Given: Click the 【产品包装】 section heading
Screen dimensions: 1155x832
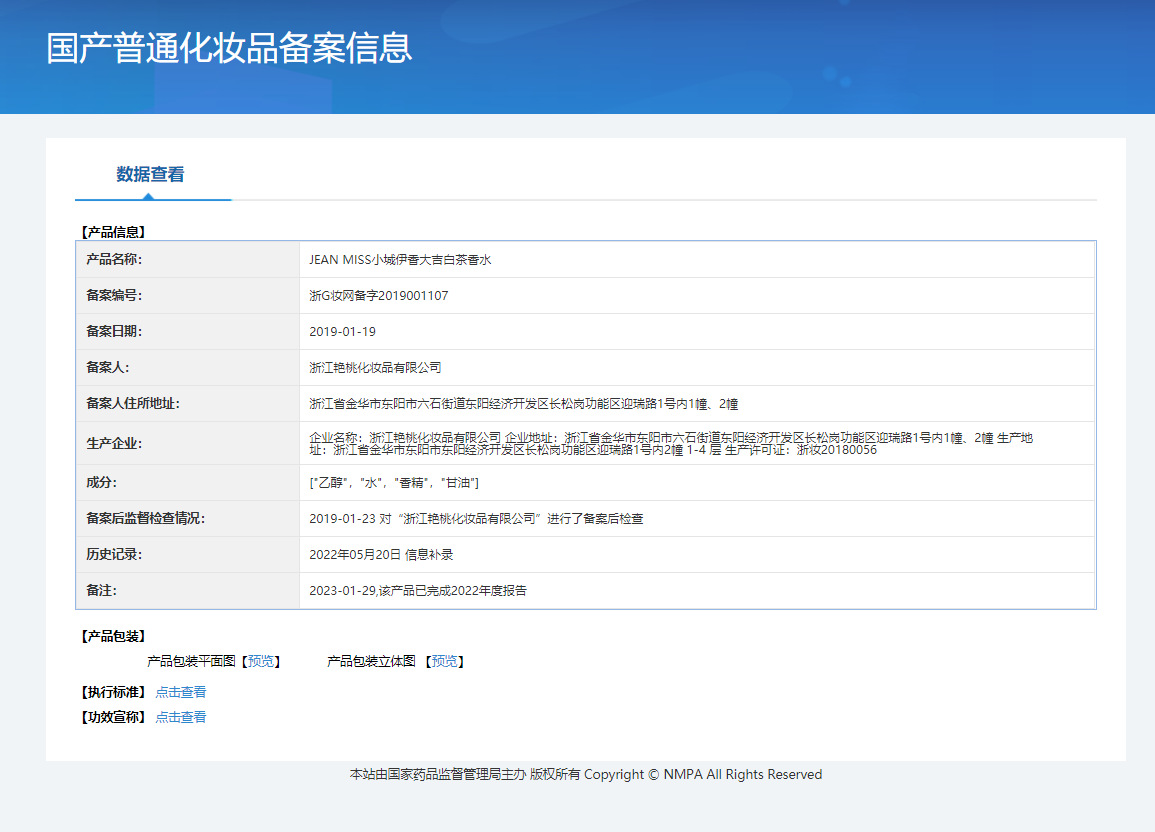Looking at the screenshot, I should pos(113,636).
